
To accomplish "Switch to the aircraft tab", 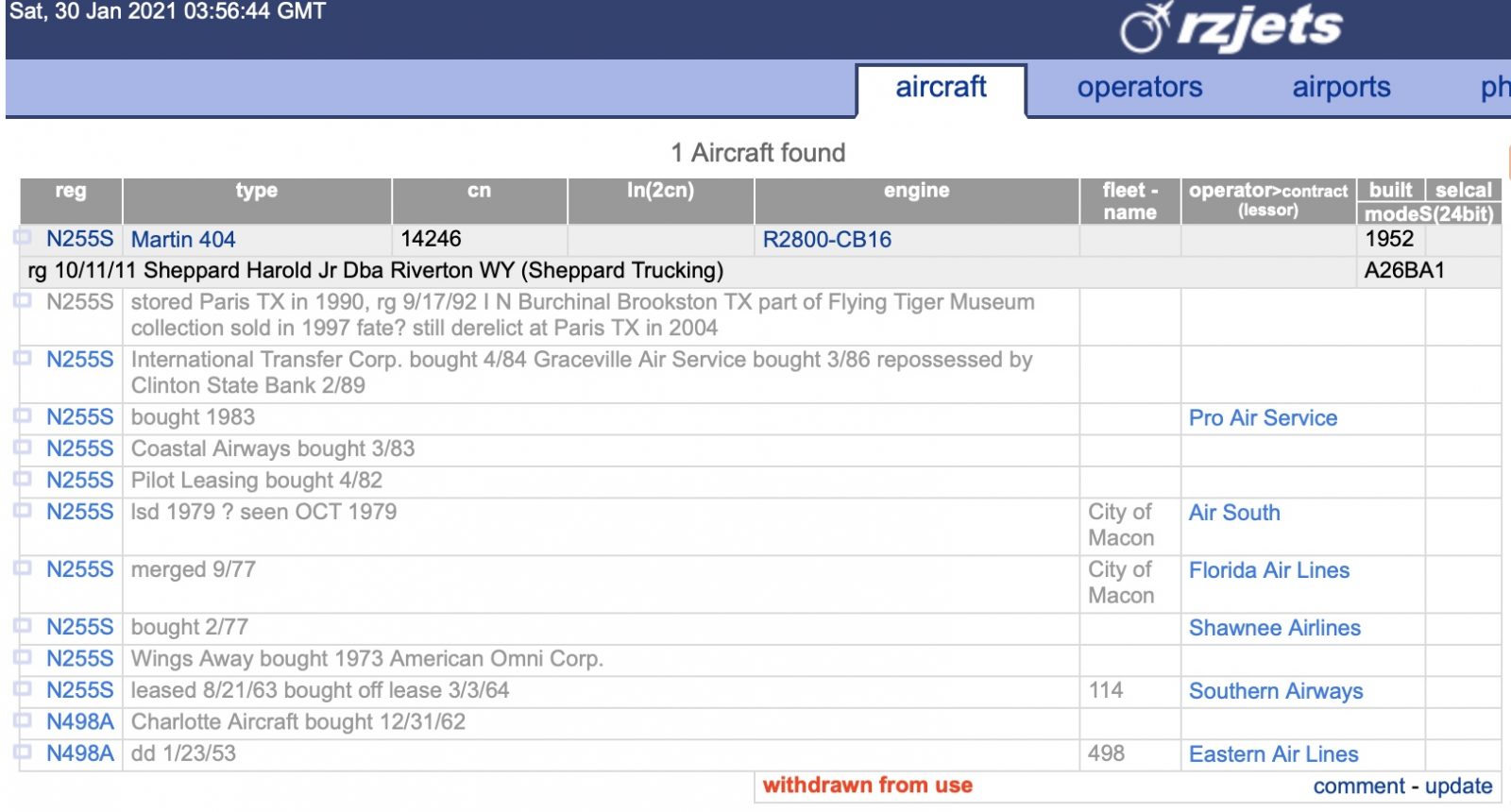I will click(x=941, y=88).
